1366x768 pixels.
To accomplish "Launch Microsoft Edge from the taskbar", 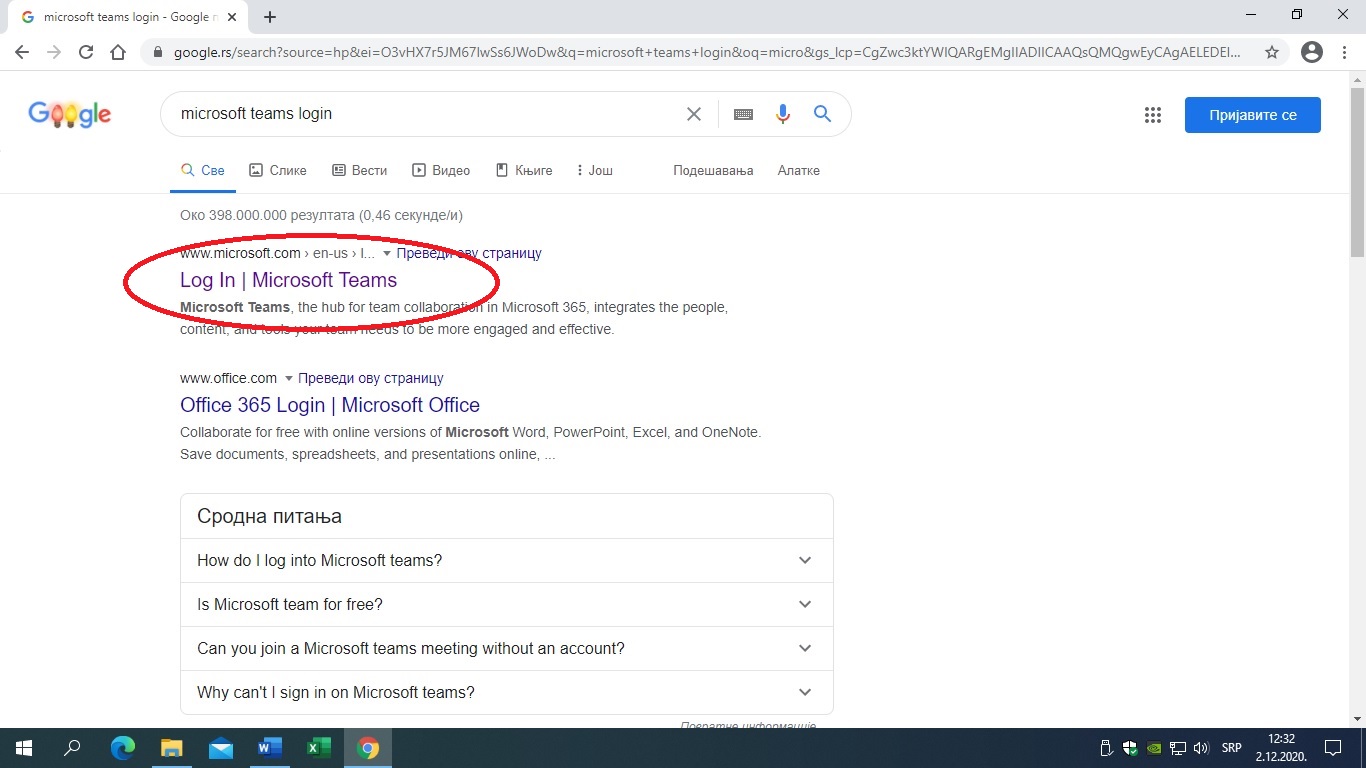I will pyautogui.click(x=122, y=748).
